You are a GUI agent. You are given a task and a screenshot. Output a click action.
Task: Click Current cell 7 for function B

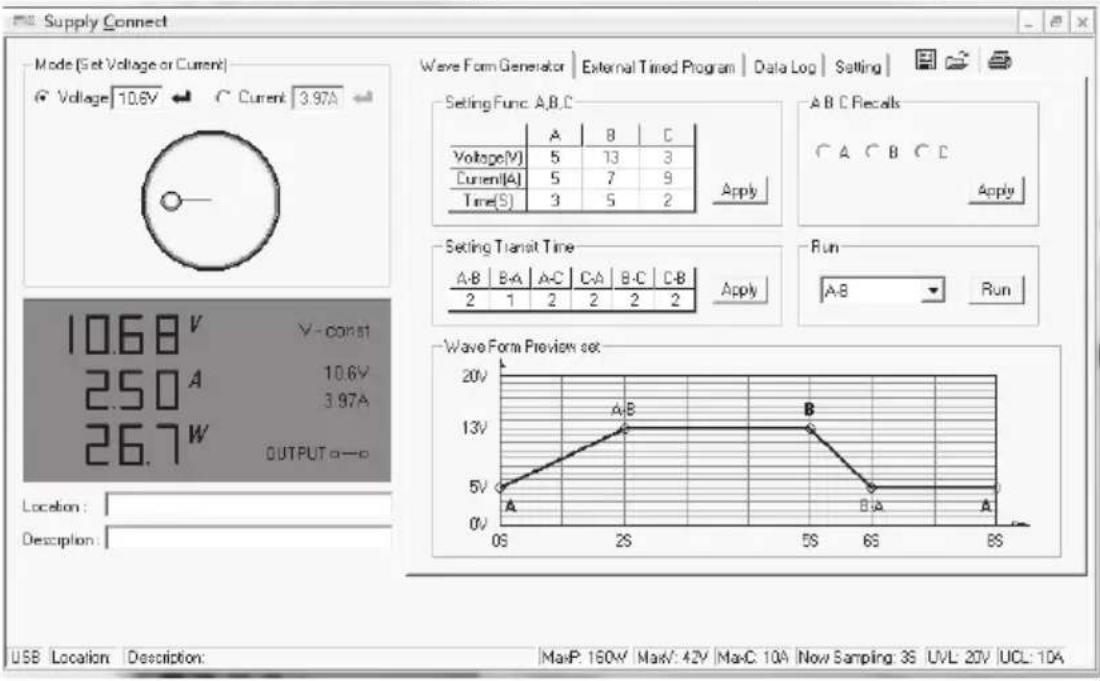click(610, 179)
